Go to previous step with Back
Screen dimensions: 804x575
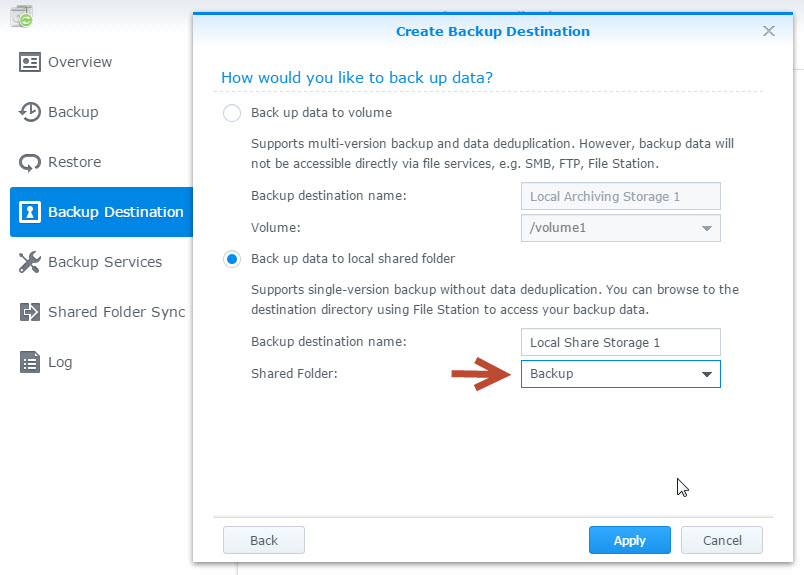264,540
